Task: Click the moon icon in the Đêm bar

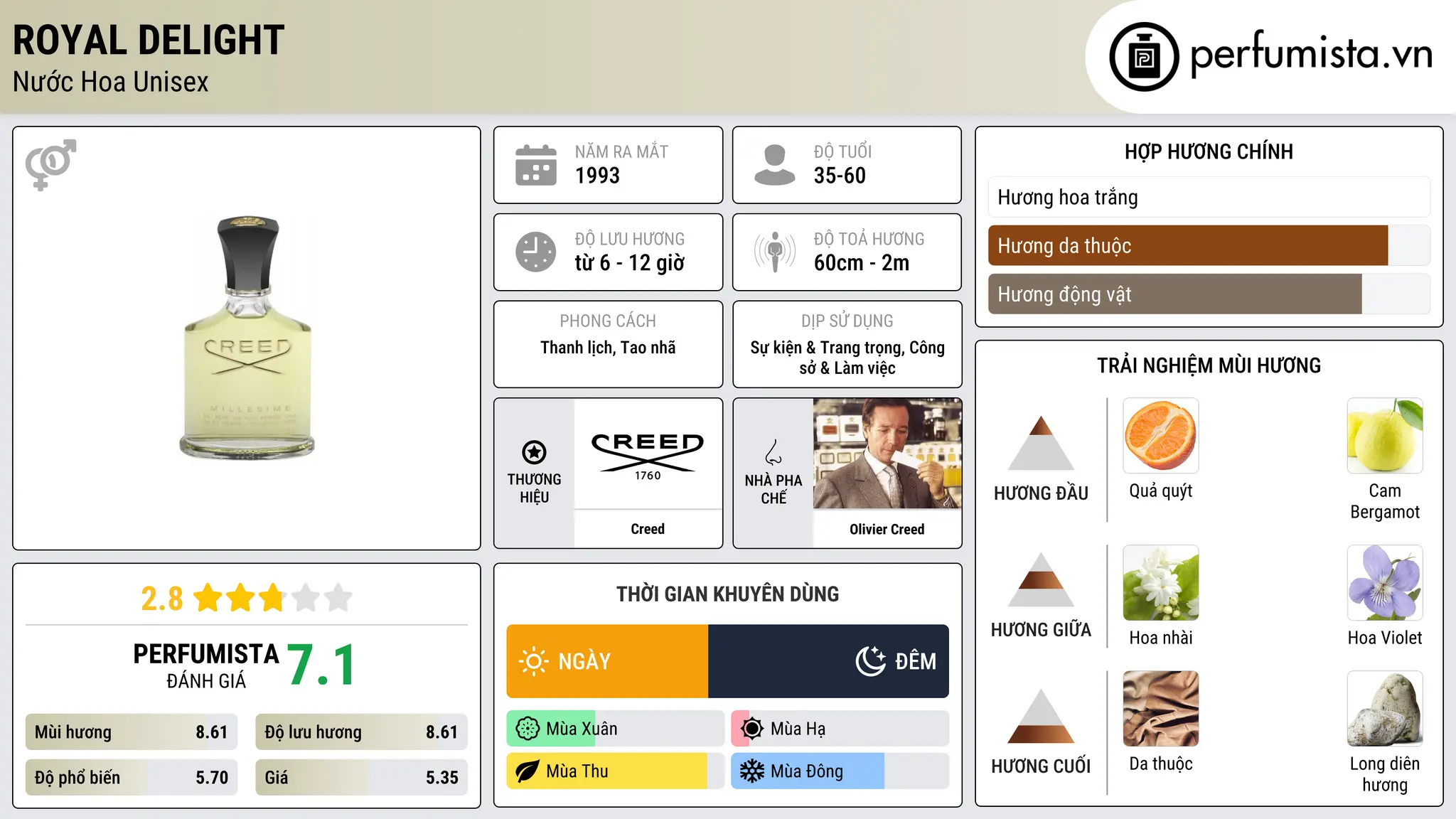Action: tap(870, 661)
